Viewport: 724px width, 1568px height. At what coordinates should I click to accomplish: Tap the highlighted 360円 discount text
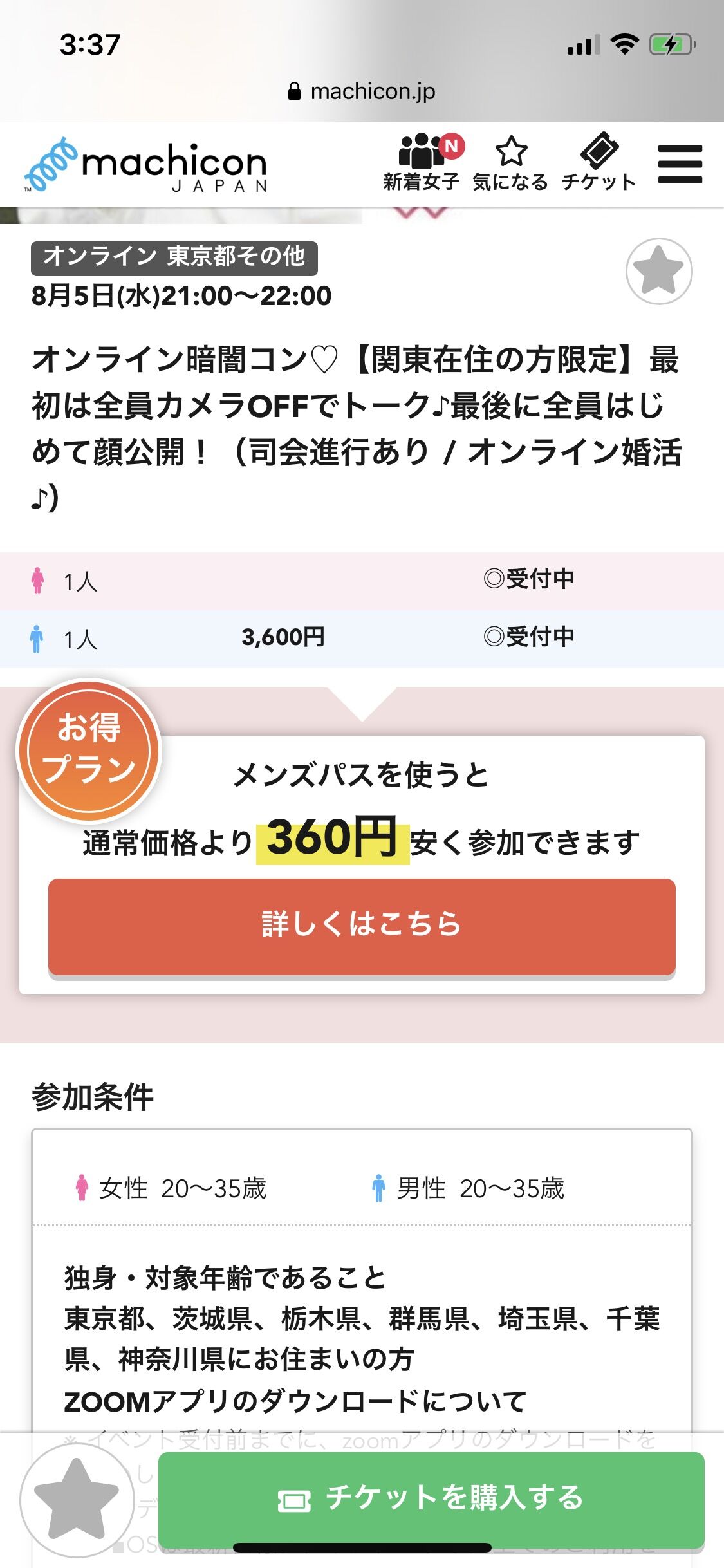point(332,839)
